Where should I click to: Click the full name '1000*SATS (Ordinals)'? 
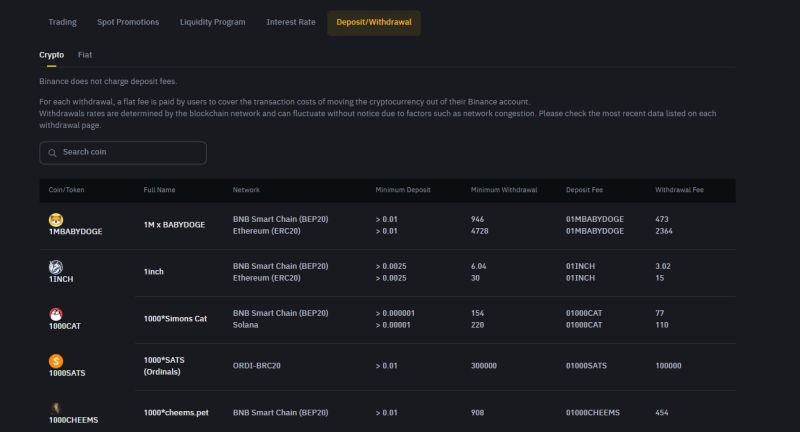click(x=164, y=366)
